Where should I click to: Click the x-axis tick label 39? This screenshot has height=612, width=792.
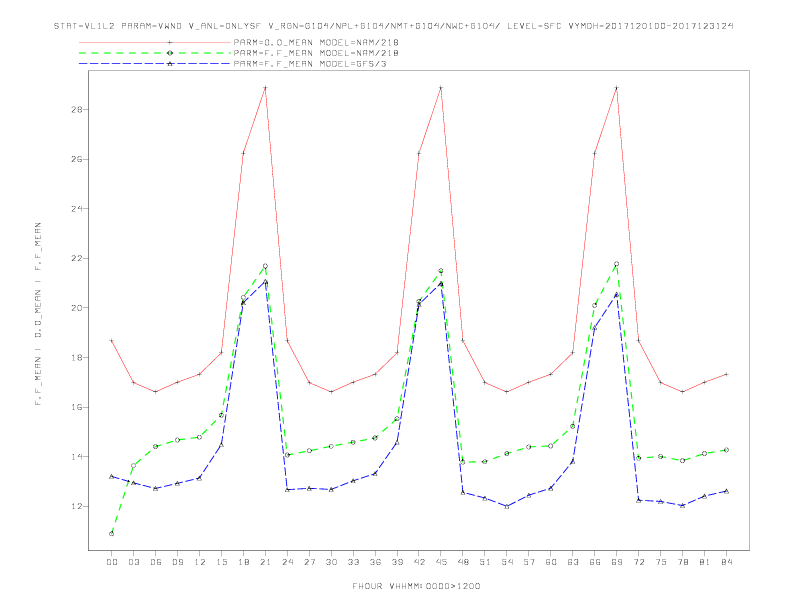(397, 562)
